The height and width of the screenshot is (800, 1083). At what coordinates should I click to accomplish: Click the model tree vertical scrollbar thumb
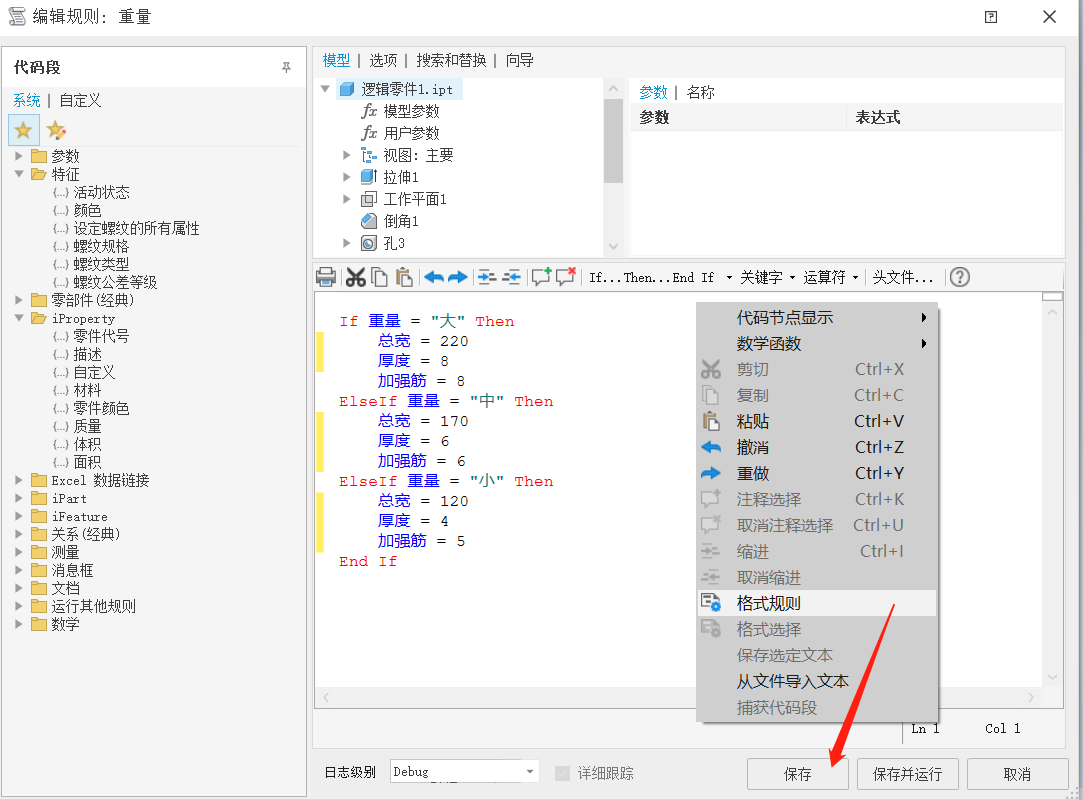tap(613, 141)
